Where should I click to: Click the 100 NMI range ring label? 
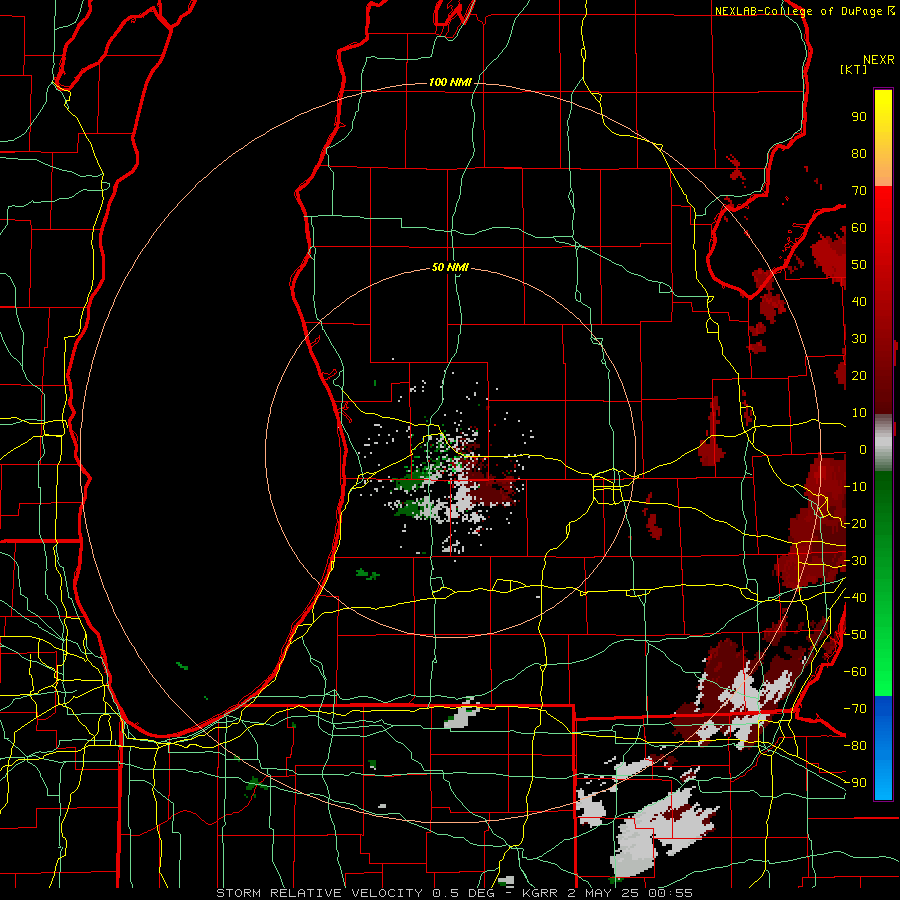(450, 83)
